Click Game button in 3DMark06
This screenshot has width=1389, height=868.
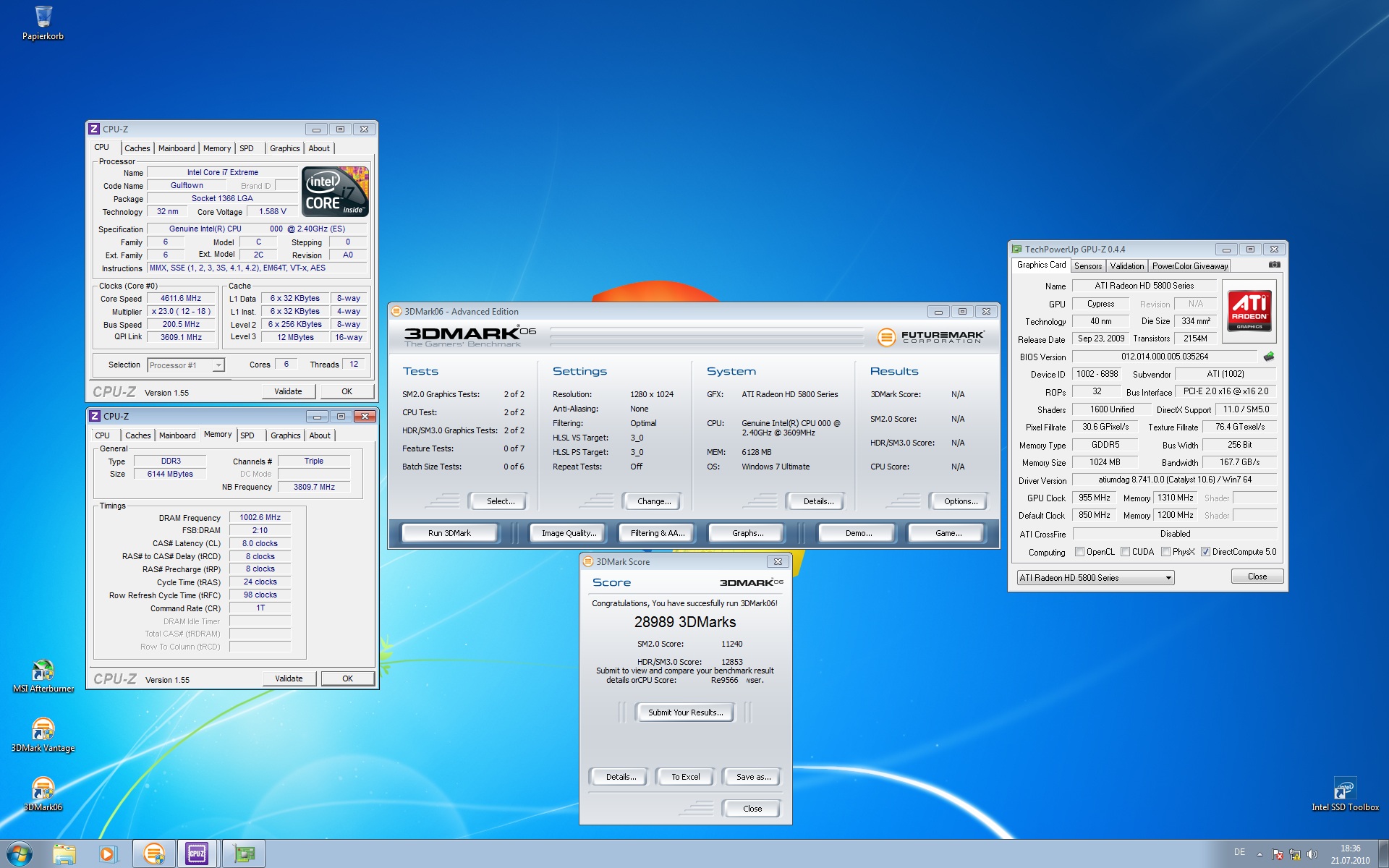pyautogui.click(x=948, y=533)
